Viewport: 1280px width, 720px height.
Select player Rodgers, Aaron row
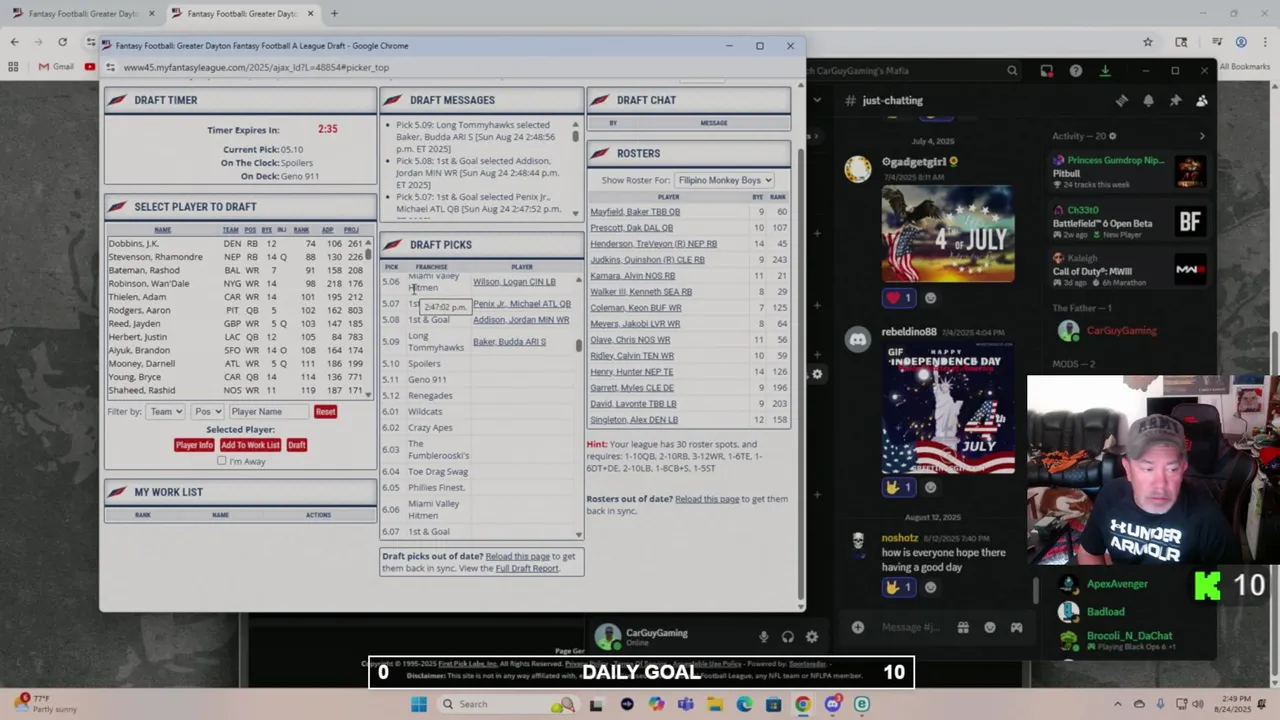click(236, 310)
